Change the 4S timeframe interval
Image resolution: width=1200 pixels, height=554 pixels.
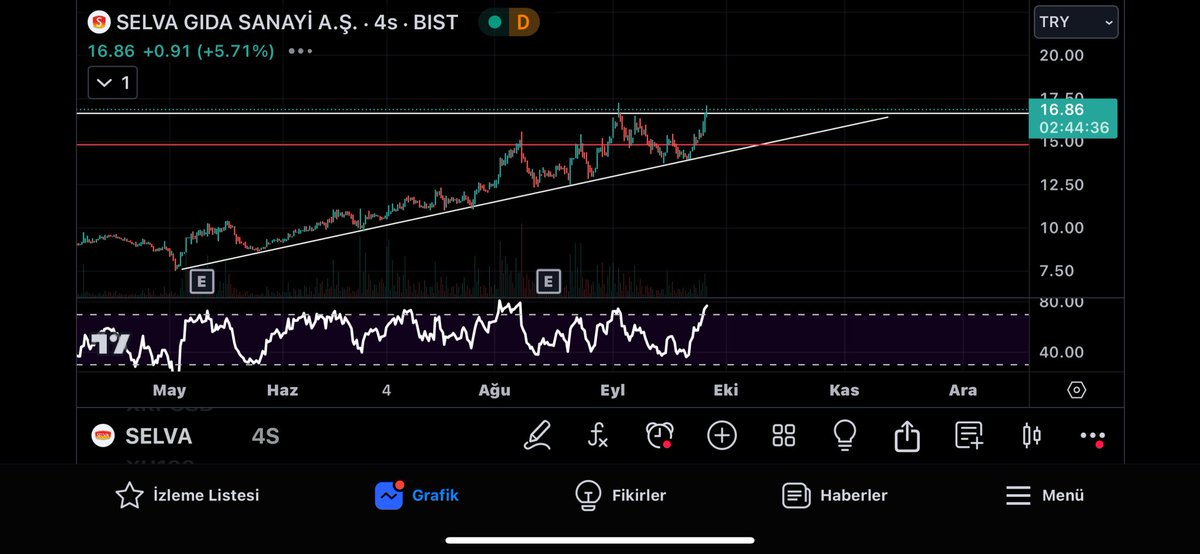click(x=265, y=436)
